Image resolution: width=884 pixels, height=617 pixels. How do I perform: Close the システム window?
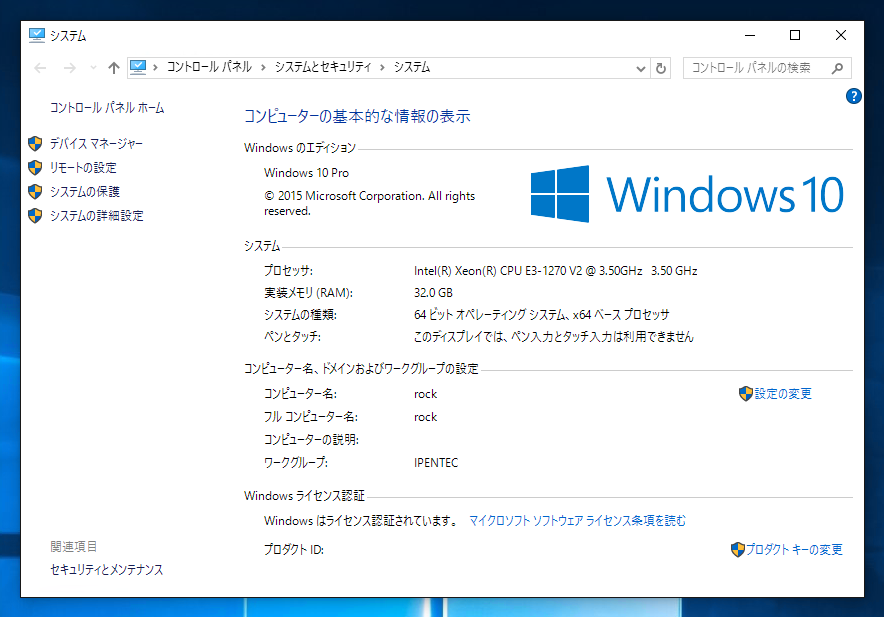click(x=841, y=36)
